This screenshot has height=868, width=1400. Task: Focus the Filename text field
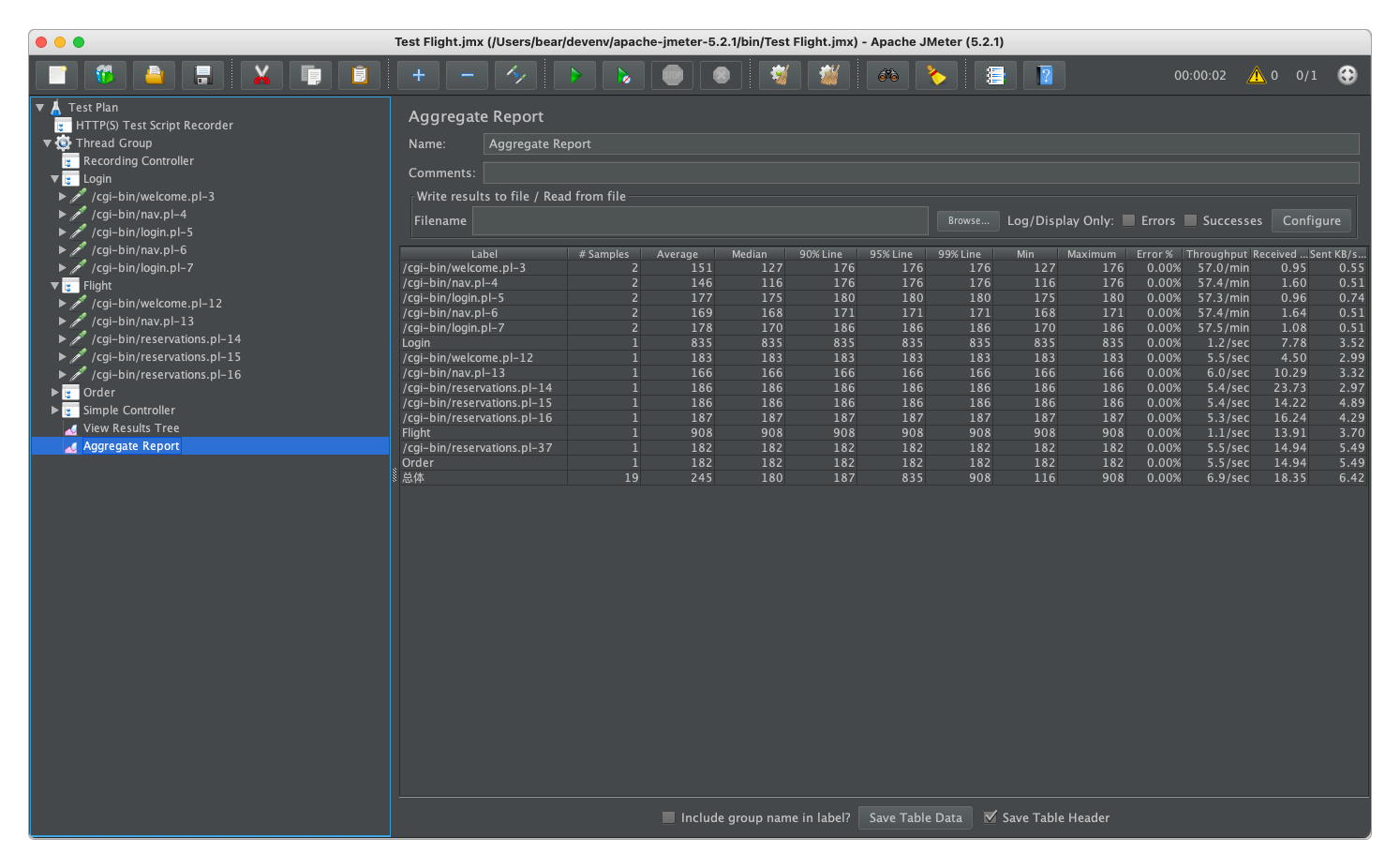pyautogui.click(x=701, y=221)
